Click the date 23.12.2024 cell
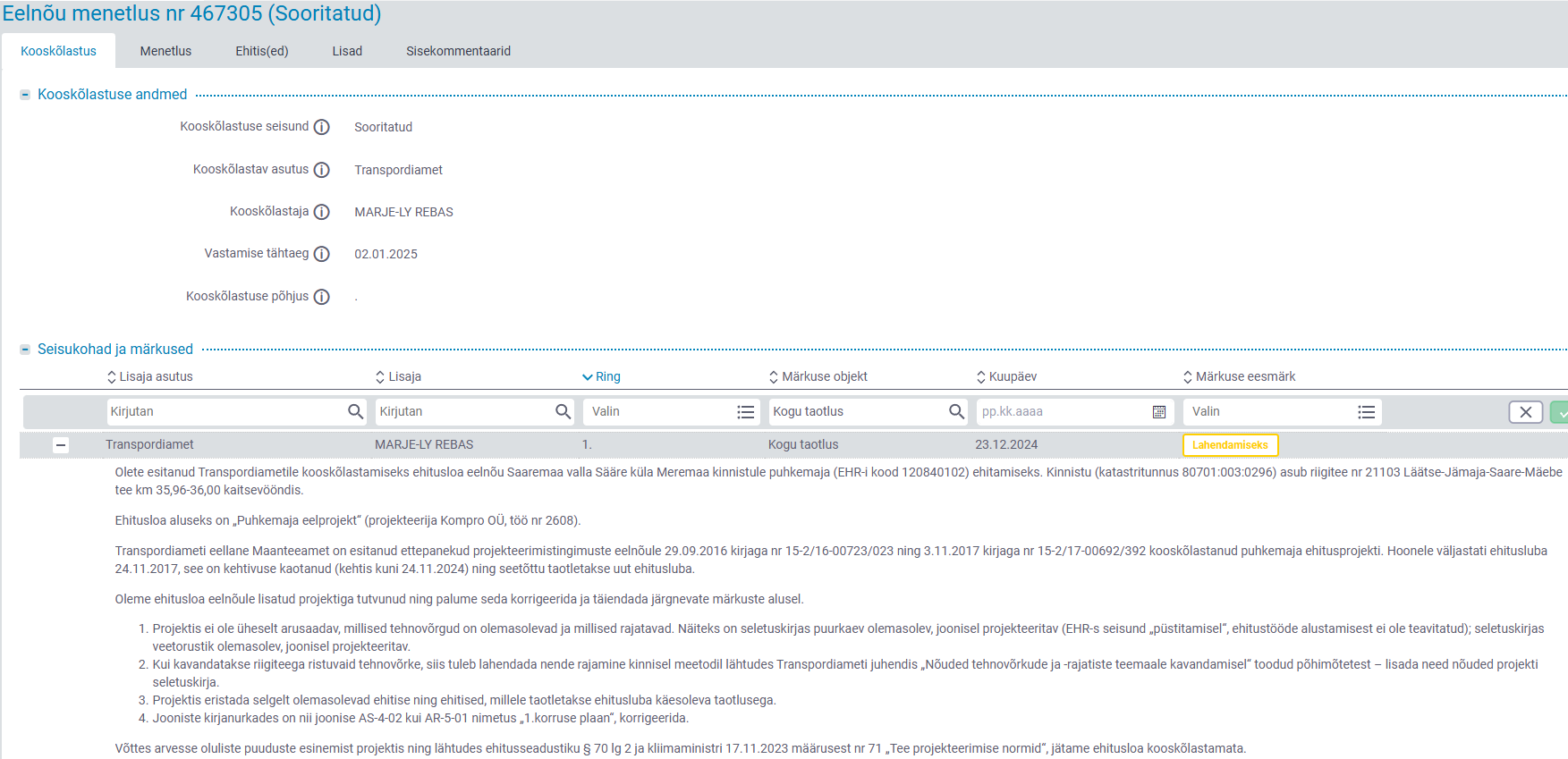Image resolution: width=1568 pixels, height=759 pixels. (x=1006, y=444)
